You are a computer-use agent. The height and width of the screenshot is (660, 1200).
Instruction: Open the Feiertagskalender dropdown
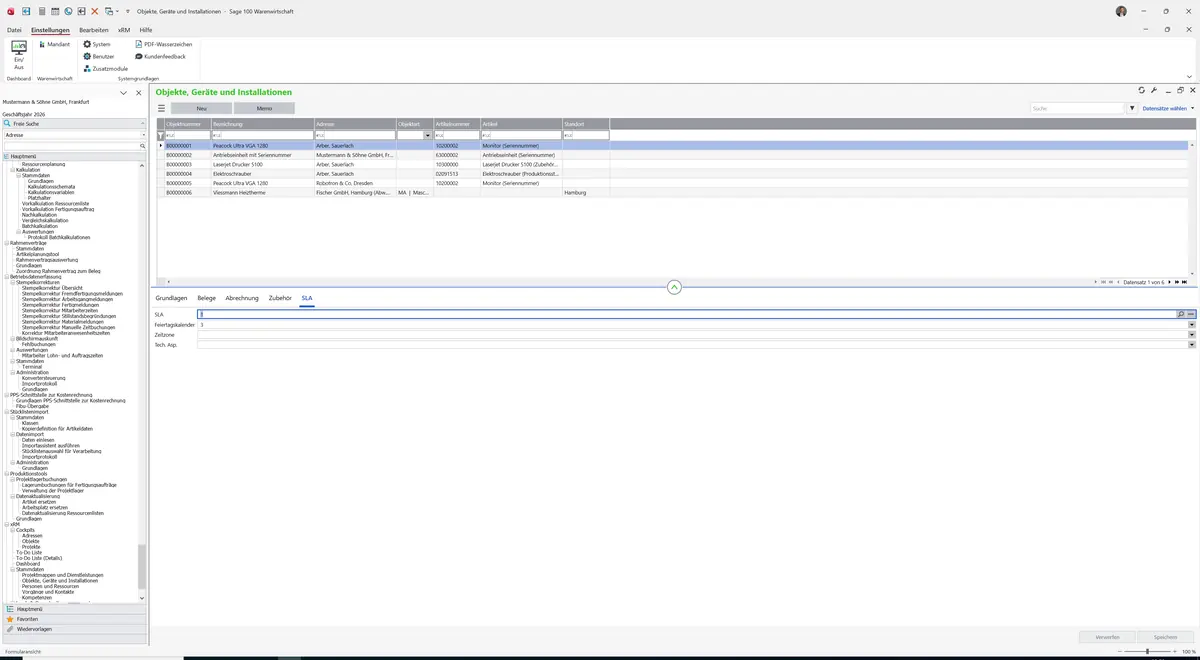pyautogui.click(x=1192, y=325)
